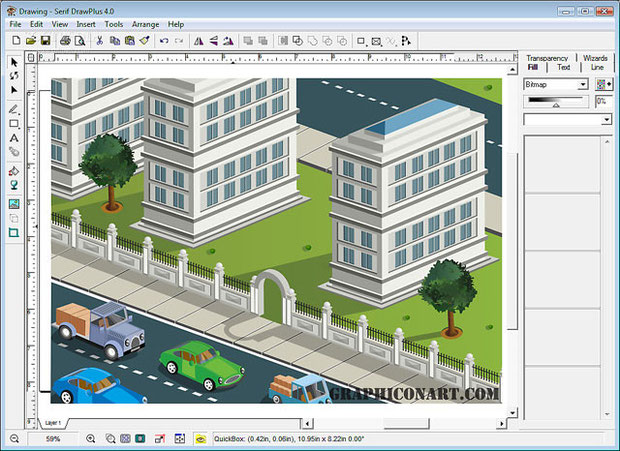Switch to the Transparency tab

(x=547, y=58)
